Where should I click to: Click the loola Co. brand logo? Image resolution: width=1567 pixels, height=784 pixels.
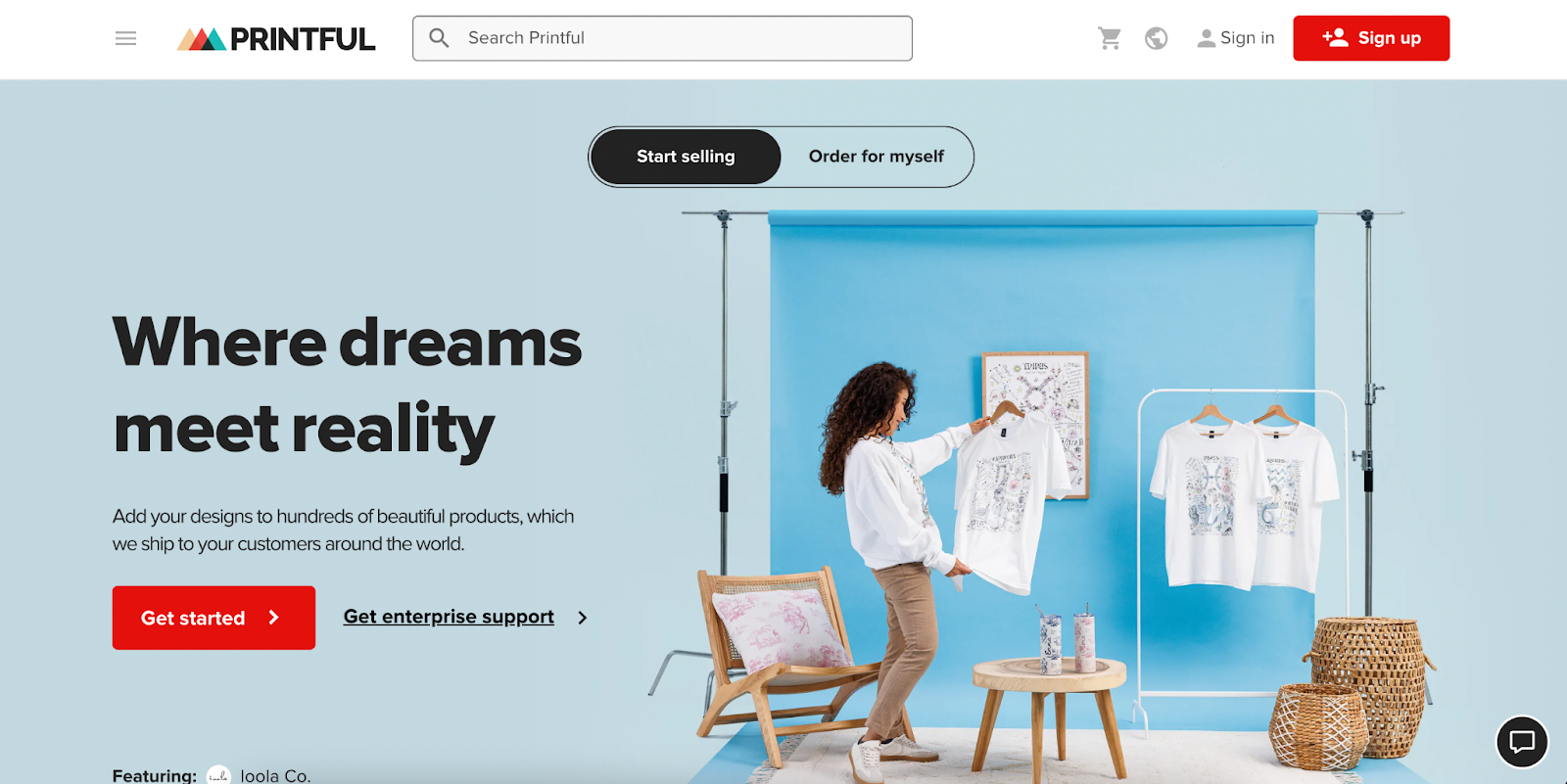point(219,775)
